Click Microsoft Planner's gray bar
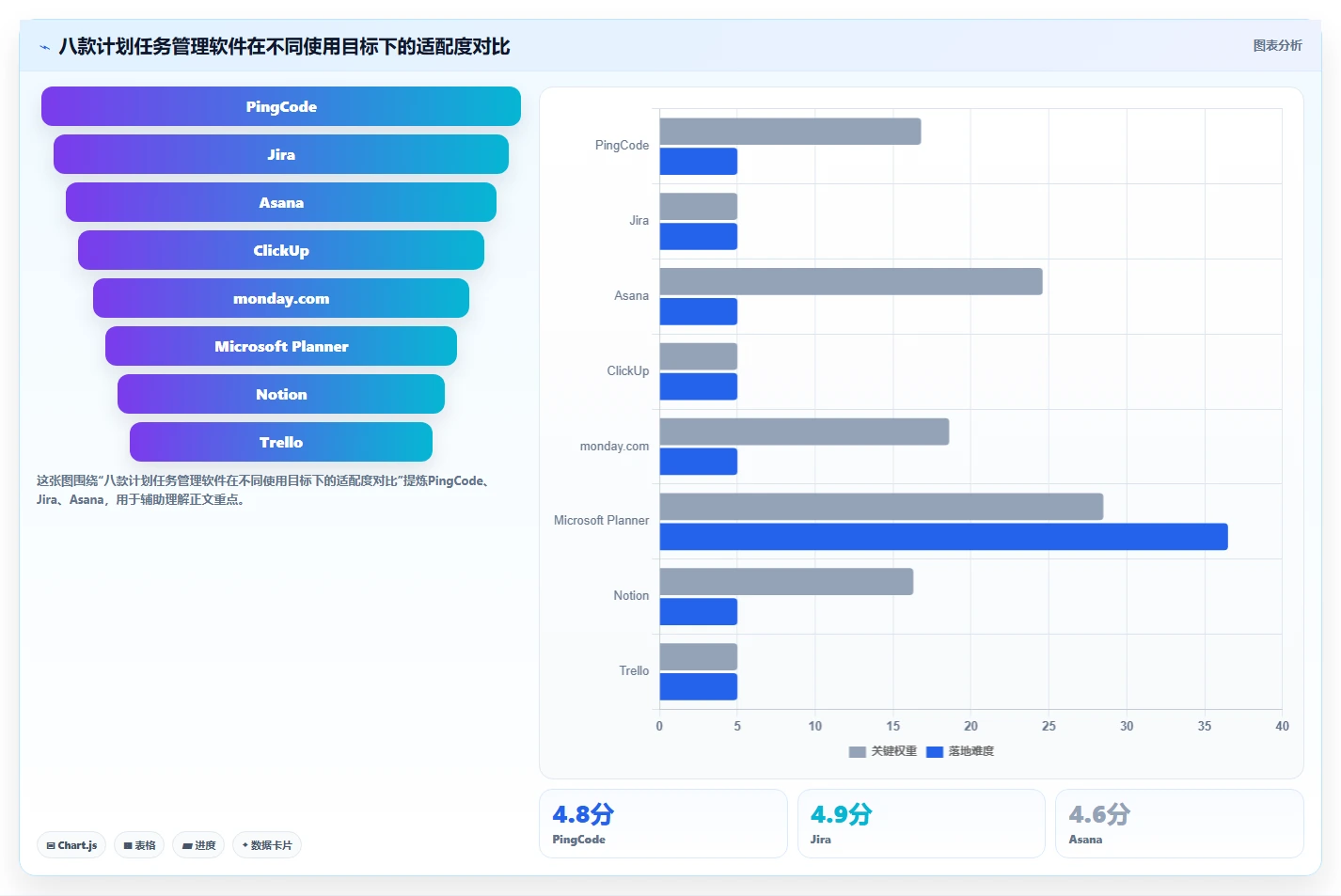The image size is (1341, 896). click(x=881, y=507)
